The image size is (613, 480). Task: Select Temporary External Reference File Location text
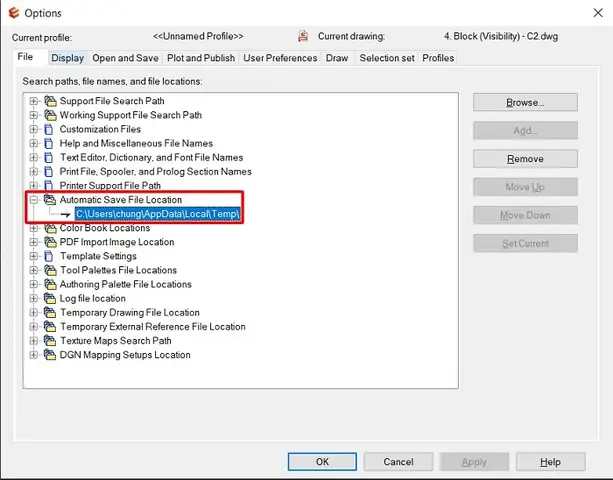click(x=152, y=326)
